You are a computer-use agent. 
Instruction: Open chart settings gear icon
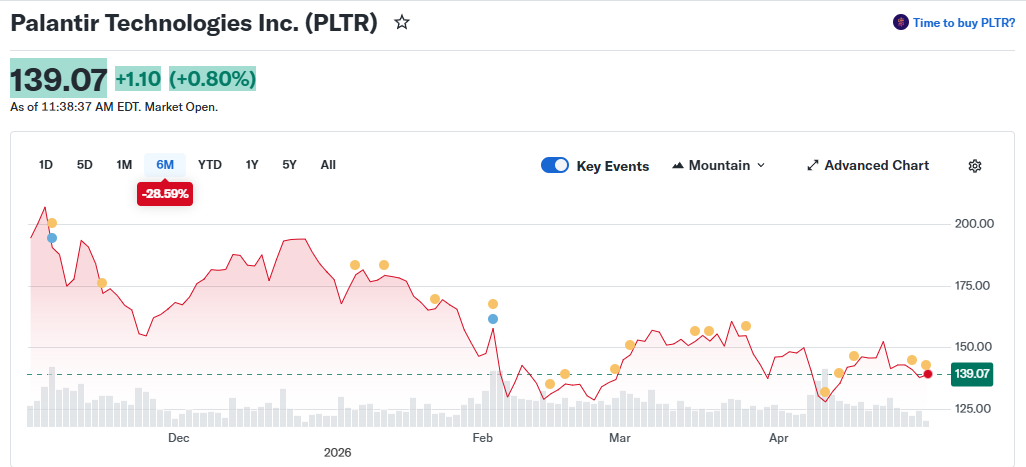(x=975, y=166)
